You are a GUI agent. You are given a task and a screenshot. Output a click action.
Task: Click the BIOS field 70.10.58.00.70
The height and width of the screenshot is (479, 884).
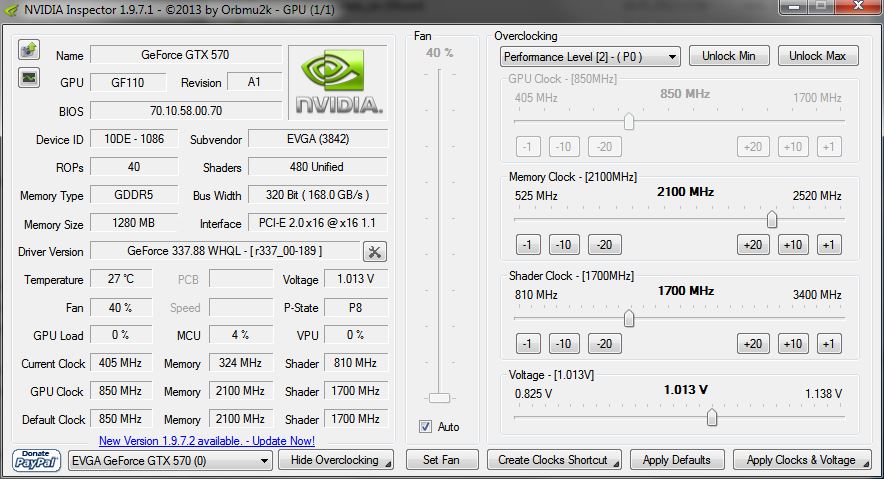click(185, 110)
